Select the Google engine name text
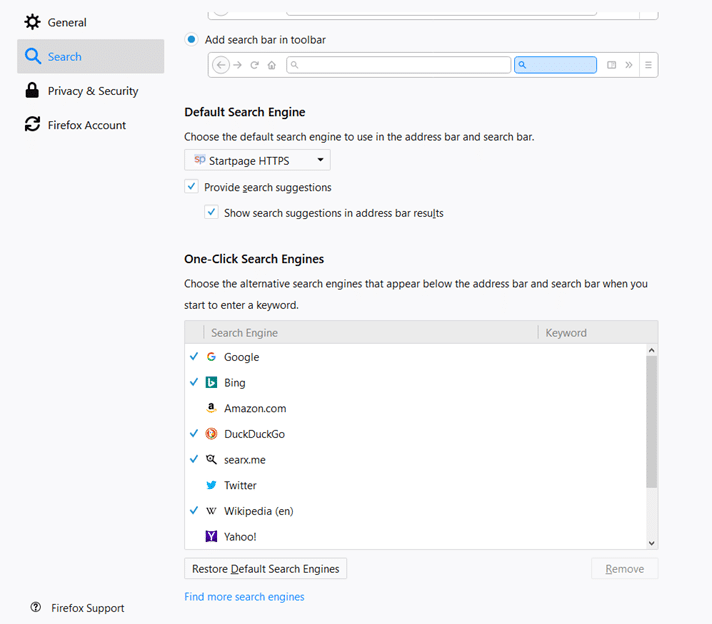 [242, 357]
